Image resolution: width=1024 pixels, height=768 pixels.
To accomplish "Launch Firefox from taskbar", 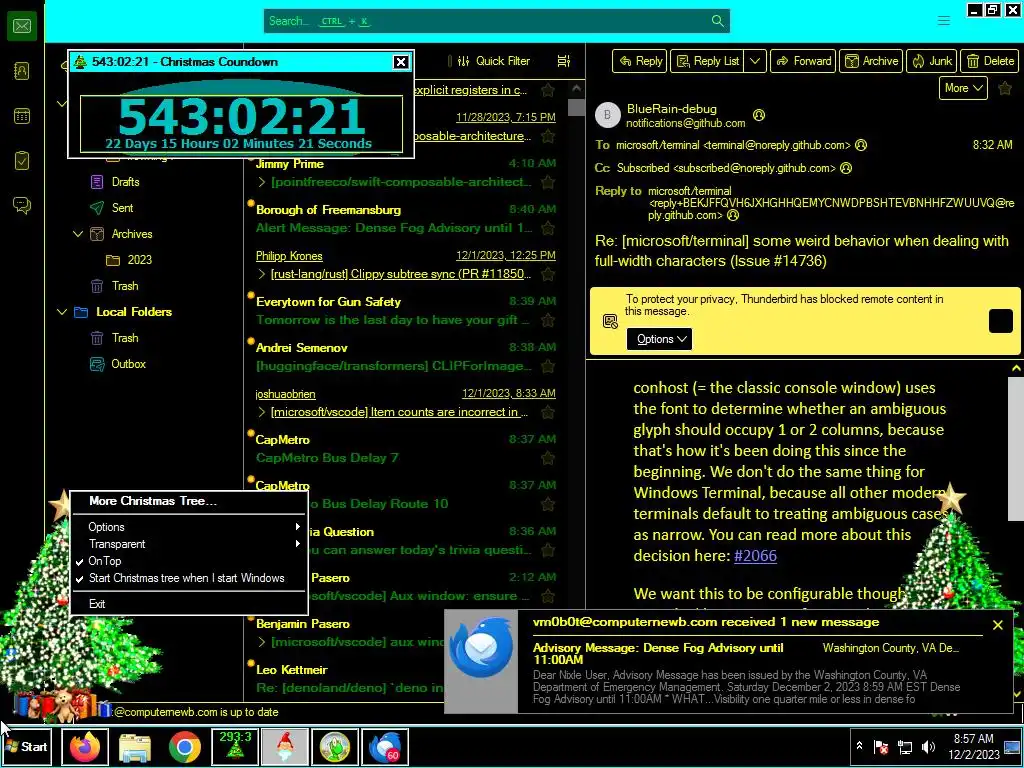I will pyautogui.click(x=85, y=746).
